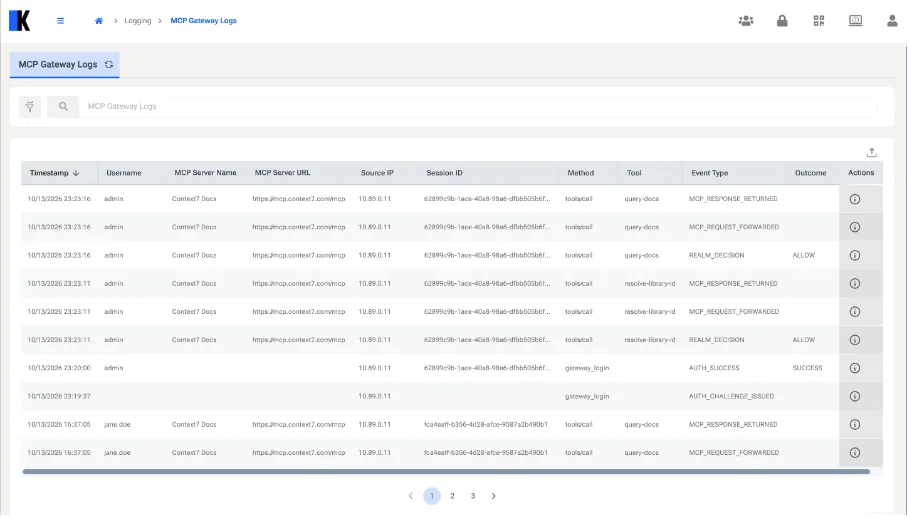Open the filter icon beside search
This screenshot has height=516, width=908.
pos(30,107)
